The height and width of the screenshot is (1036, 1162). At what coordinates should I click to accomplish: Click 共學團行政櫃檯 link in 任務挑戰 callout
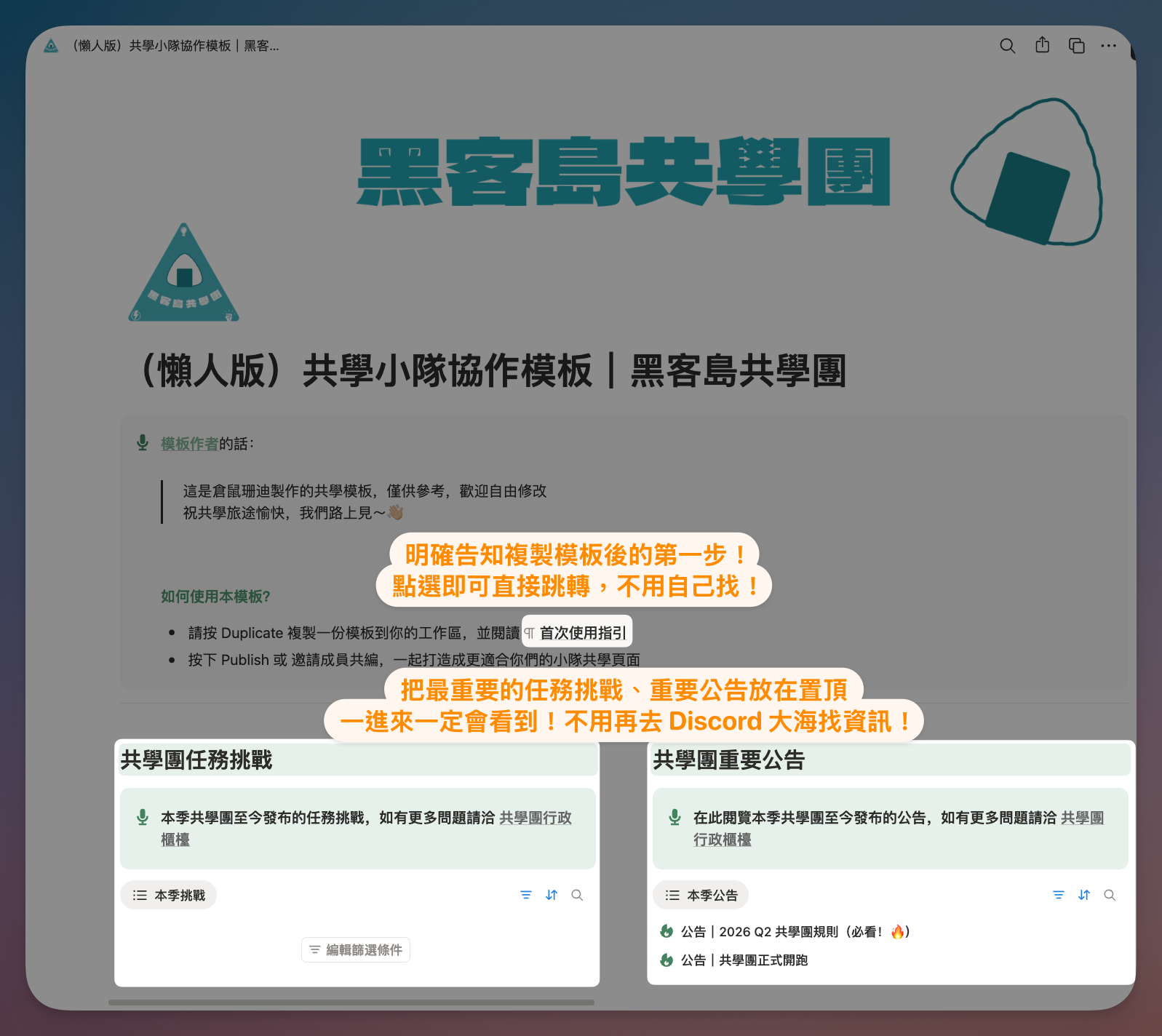[x=535, y=818]
